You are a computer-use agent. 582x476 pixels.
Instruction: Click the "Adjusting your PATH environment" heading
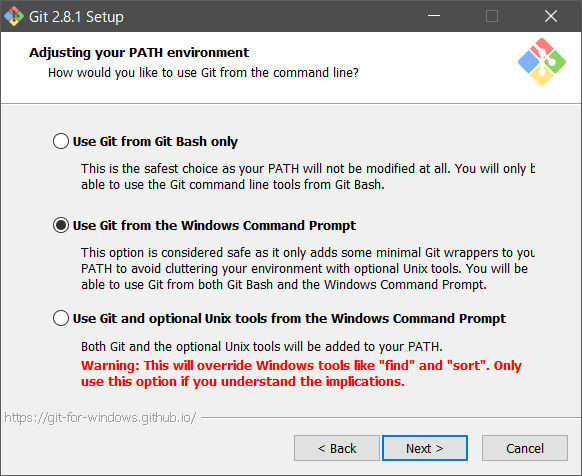tap(139, 53)
